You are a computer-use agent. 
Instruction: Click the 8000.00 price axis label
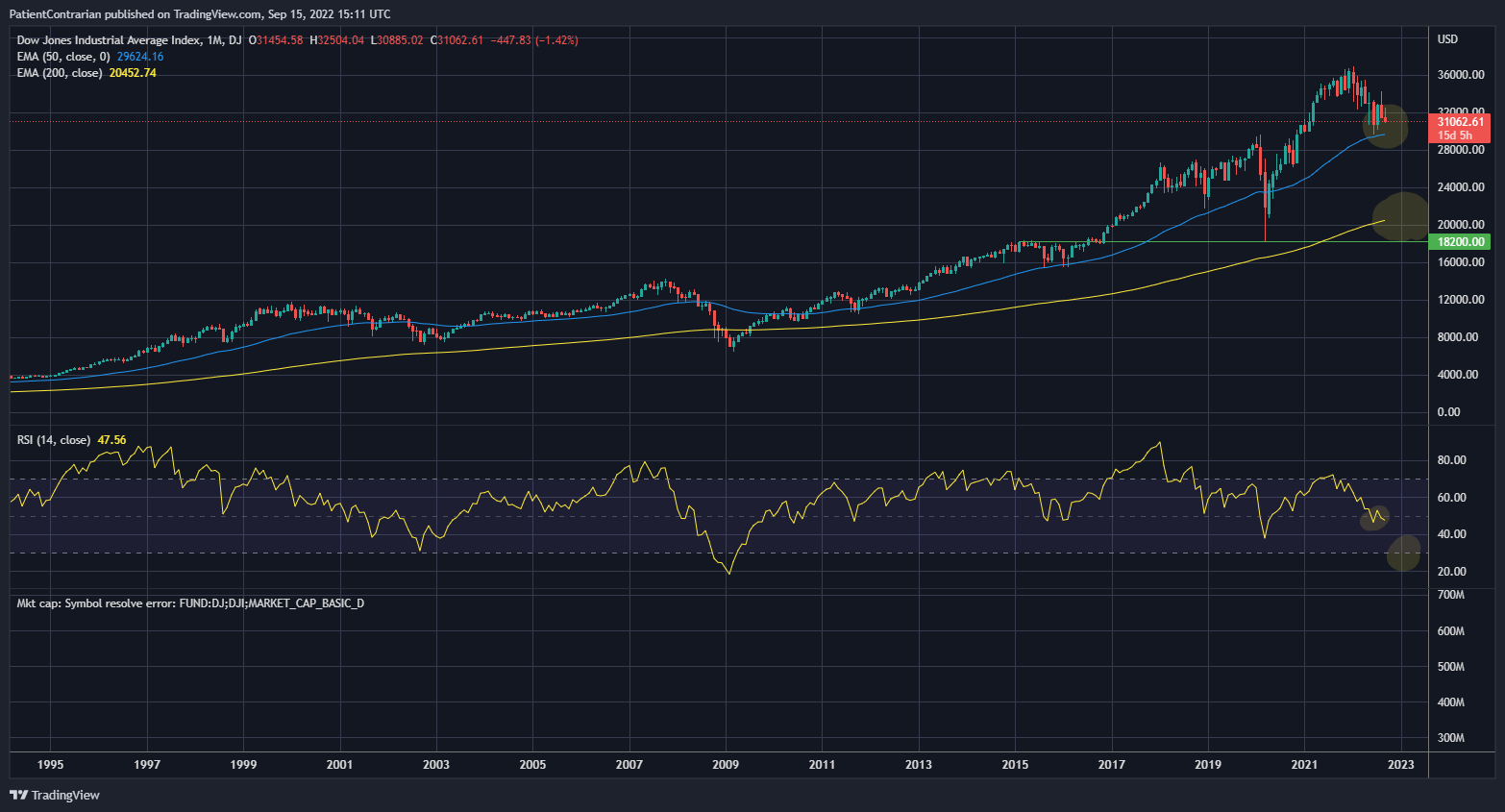pyautogui.click(x=1458, y=337)
